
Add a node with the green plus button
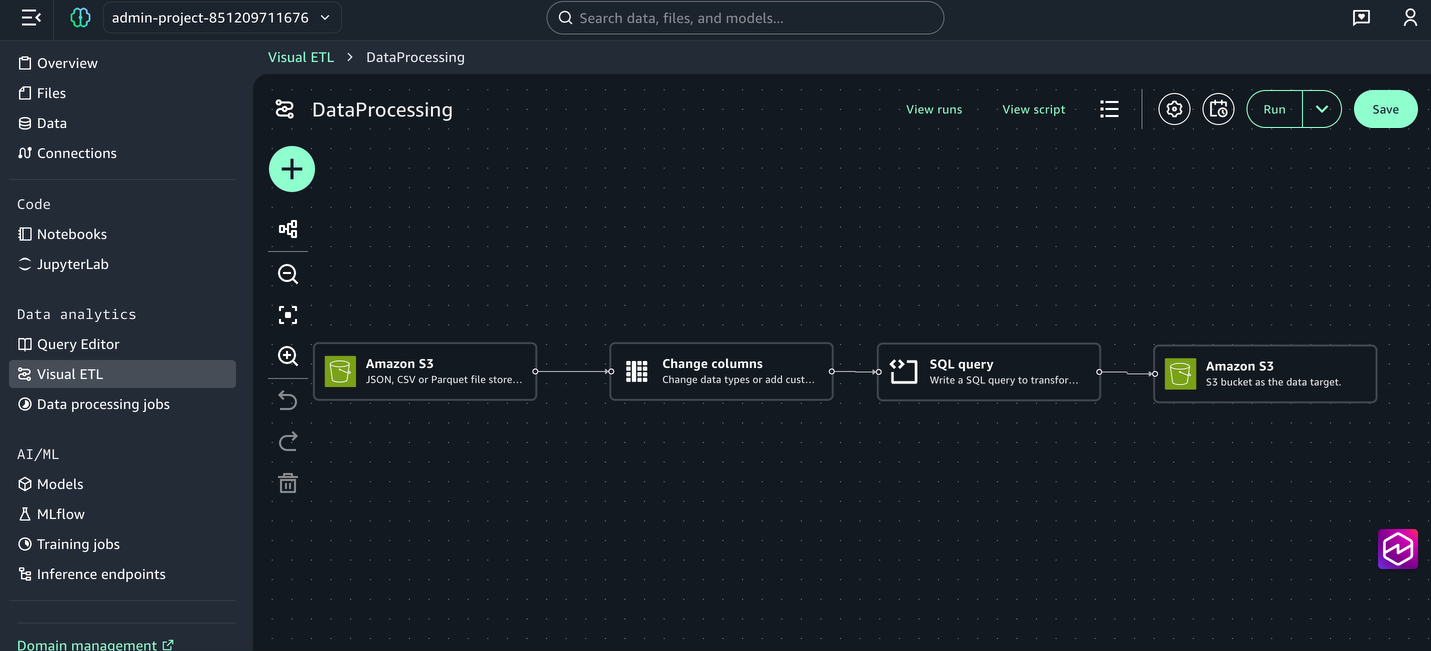pos(292,169)
